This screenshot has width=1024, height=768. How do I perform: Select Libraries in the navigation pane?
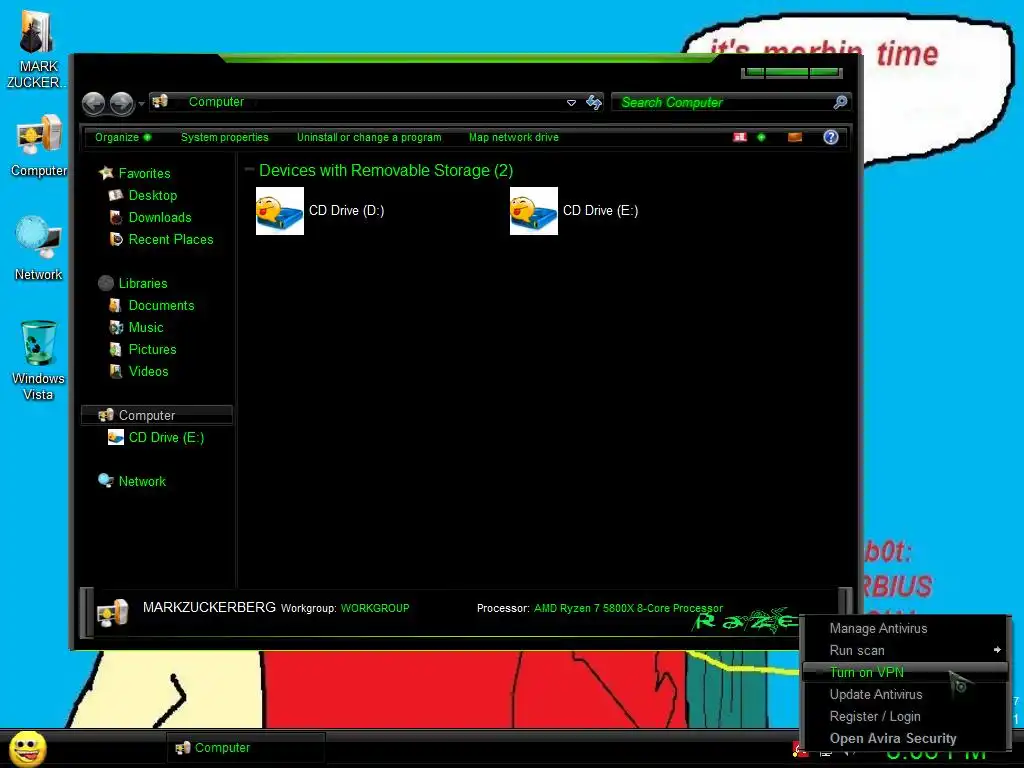pyautogui.click(x=143, y=283)
